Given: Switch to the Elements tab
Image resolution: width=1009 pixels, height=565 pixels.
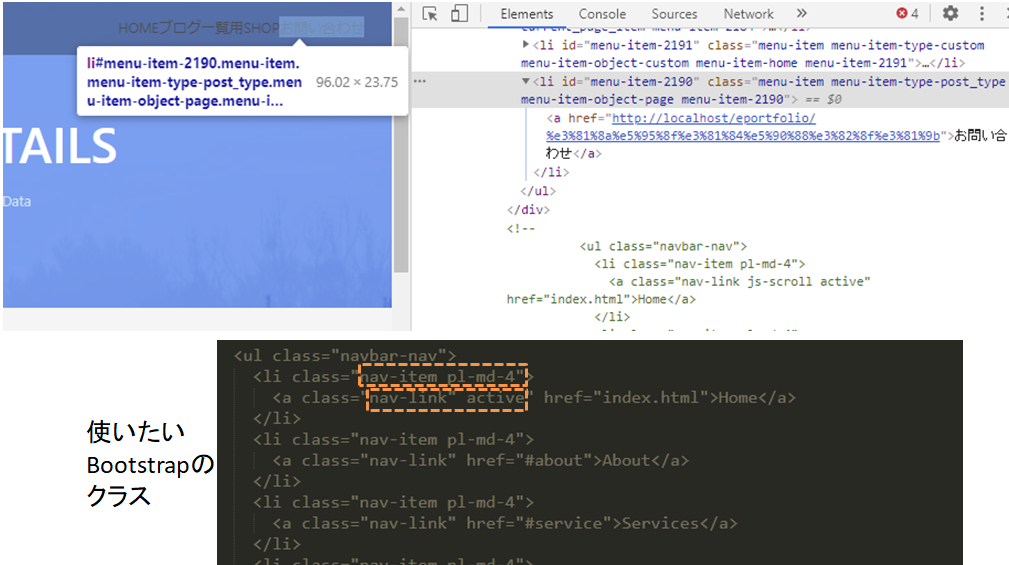Looking at the screenshot, I should coord(526,14).
